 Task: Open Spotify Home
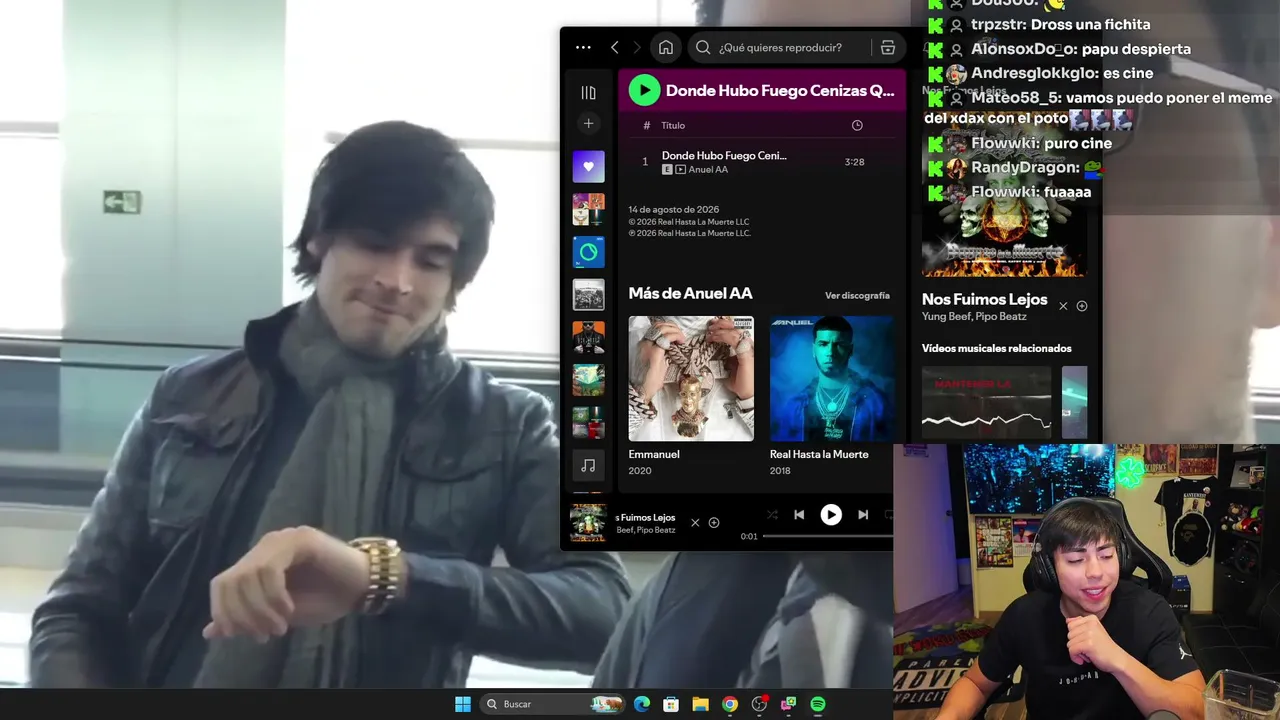click(666, 47)
